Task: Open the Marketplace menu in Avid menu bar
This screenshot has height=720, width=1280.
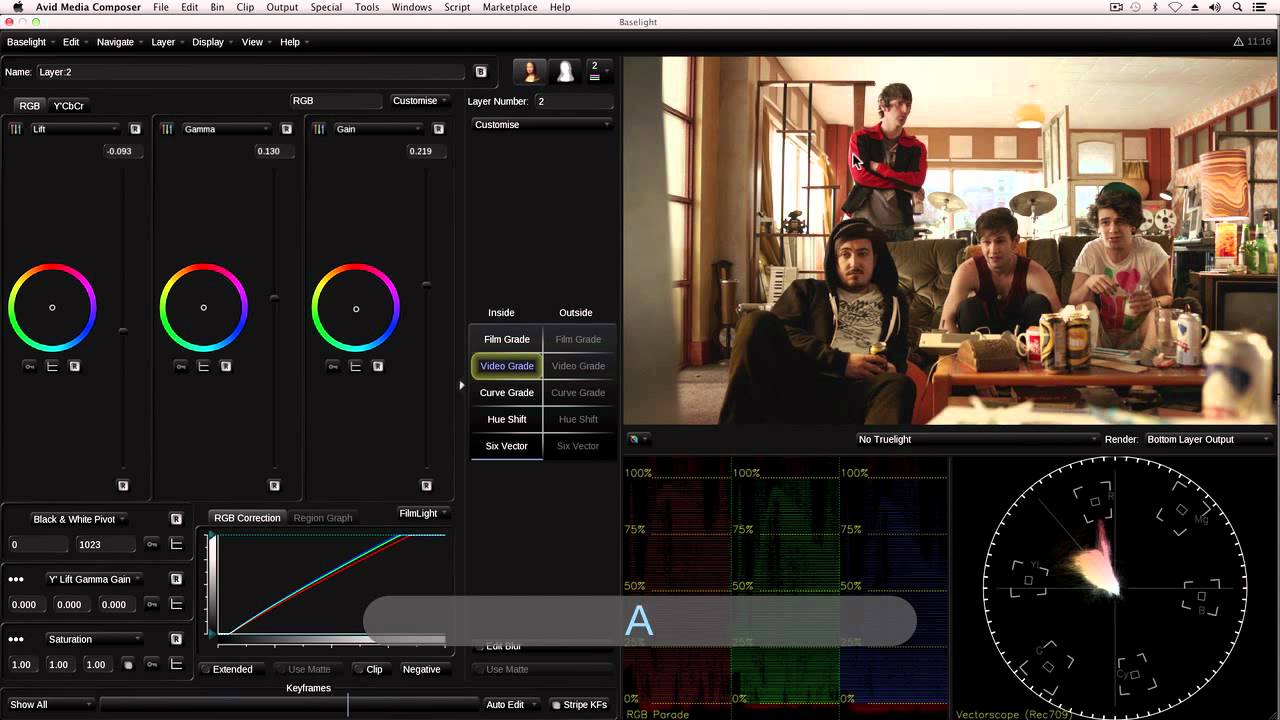Action: 510,7
